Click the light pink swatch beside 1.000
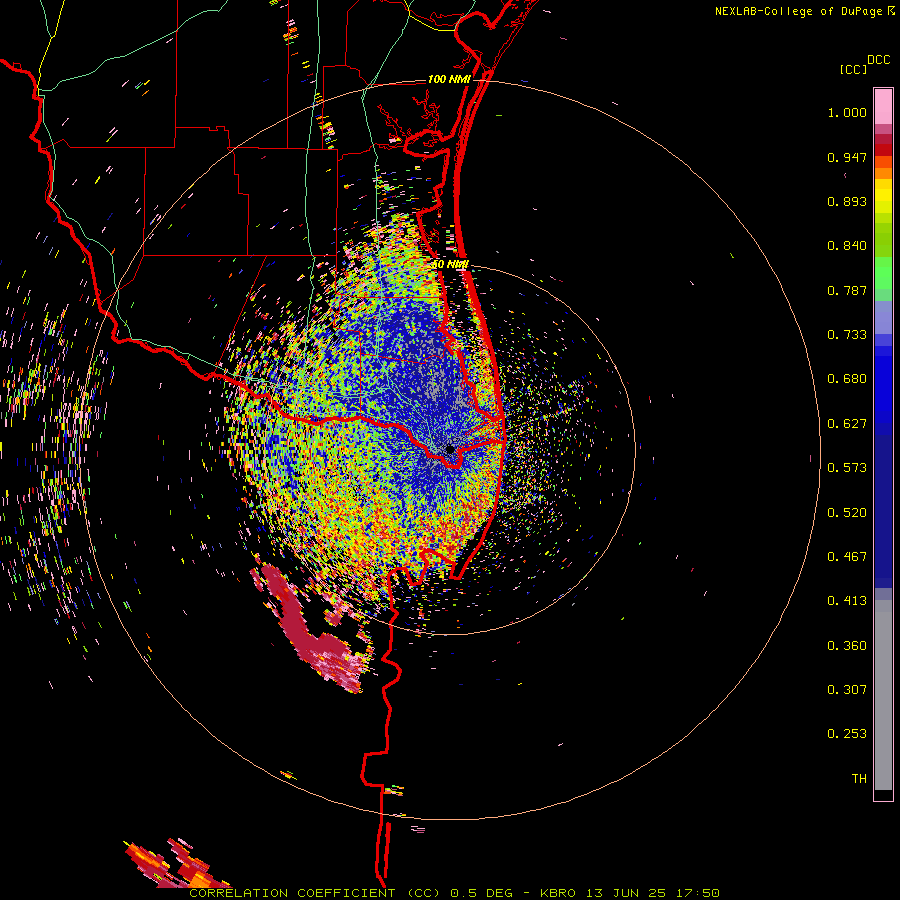 click(x=883, y=107)
